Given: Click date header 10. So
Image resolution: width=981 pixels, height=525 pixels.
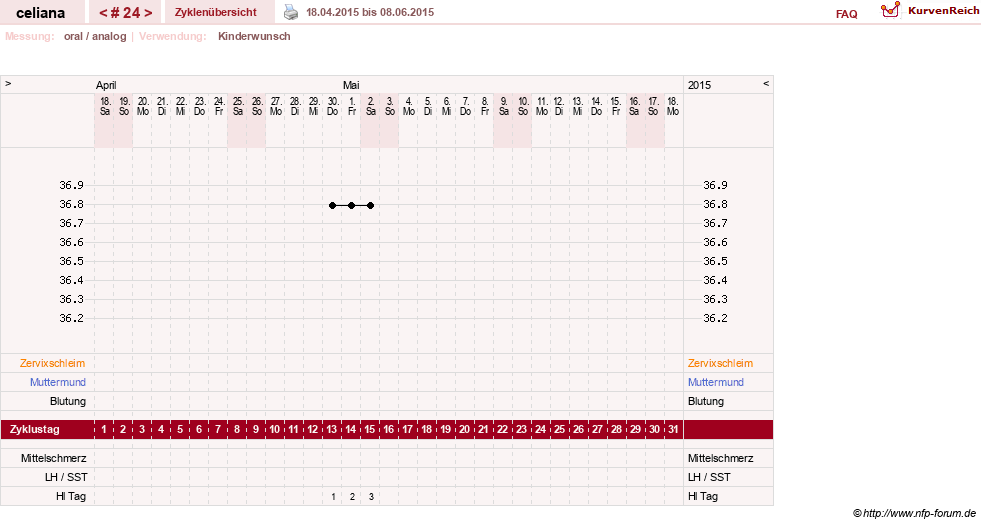Looking at the screenshot, I should point(522,106).
